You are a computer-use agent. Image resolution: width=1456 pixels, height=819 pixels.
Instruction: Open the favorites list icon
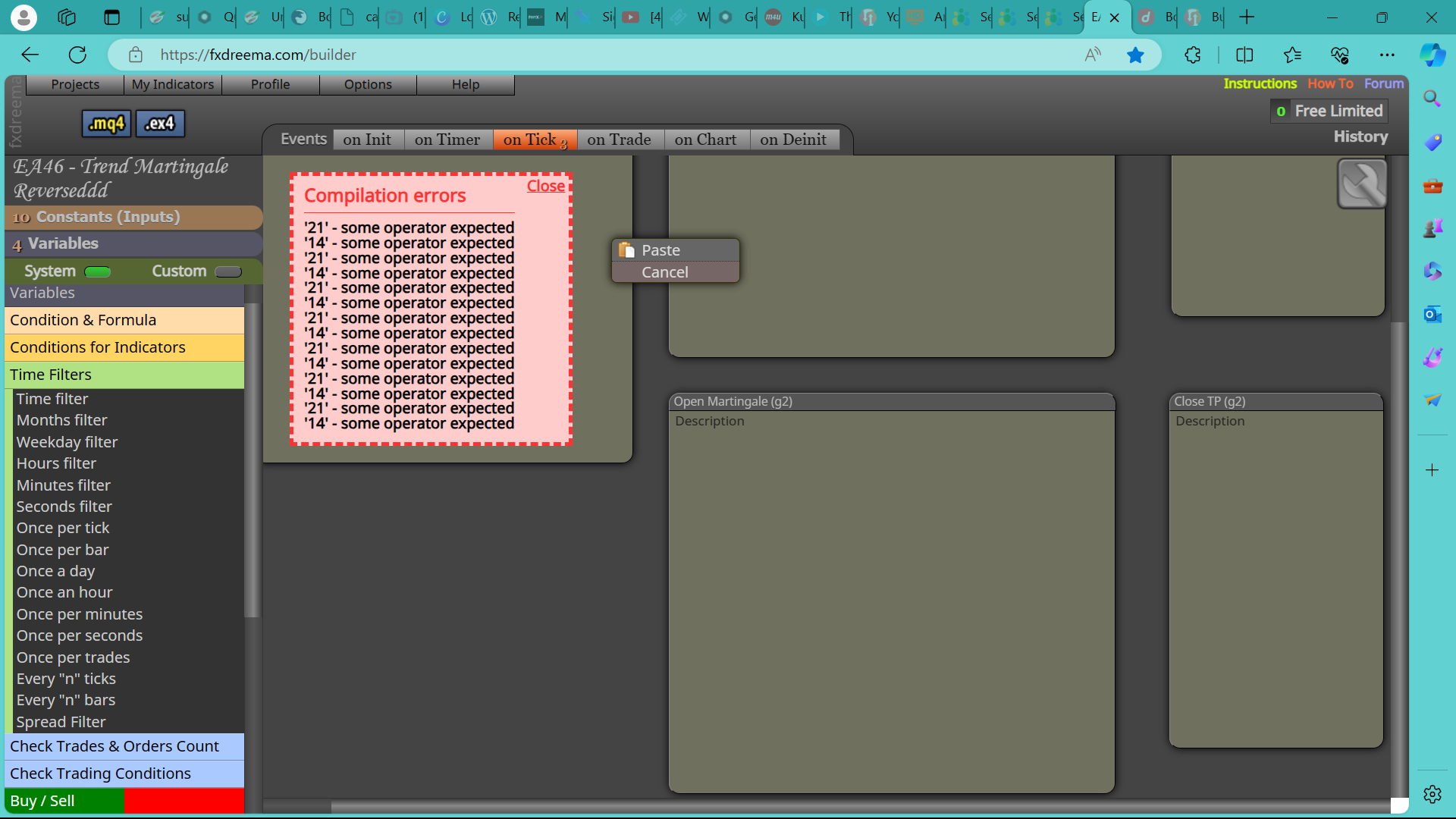tap(1292, 55)
